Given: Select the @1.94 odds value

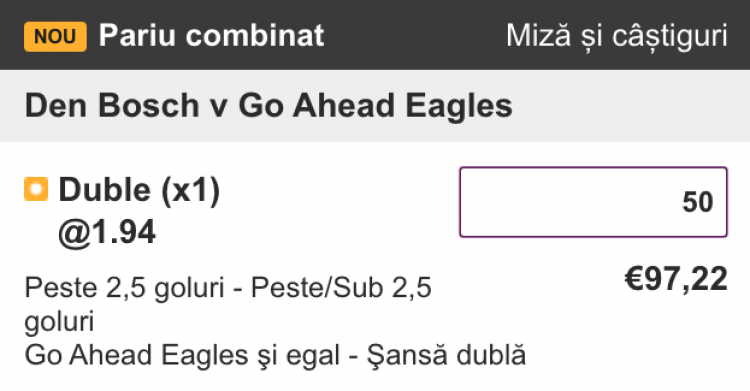Looking at the screenshot, I should [107, 233].
